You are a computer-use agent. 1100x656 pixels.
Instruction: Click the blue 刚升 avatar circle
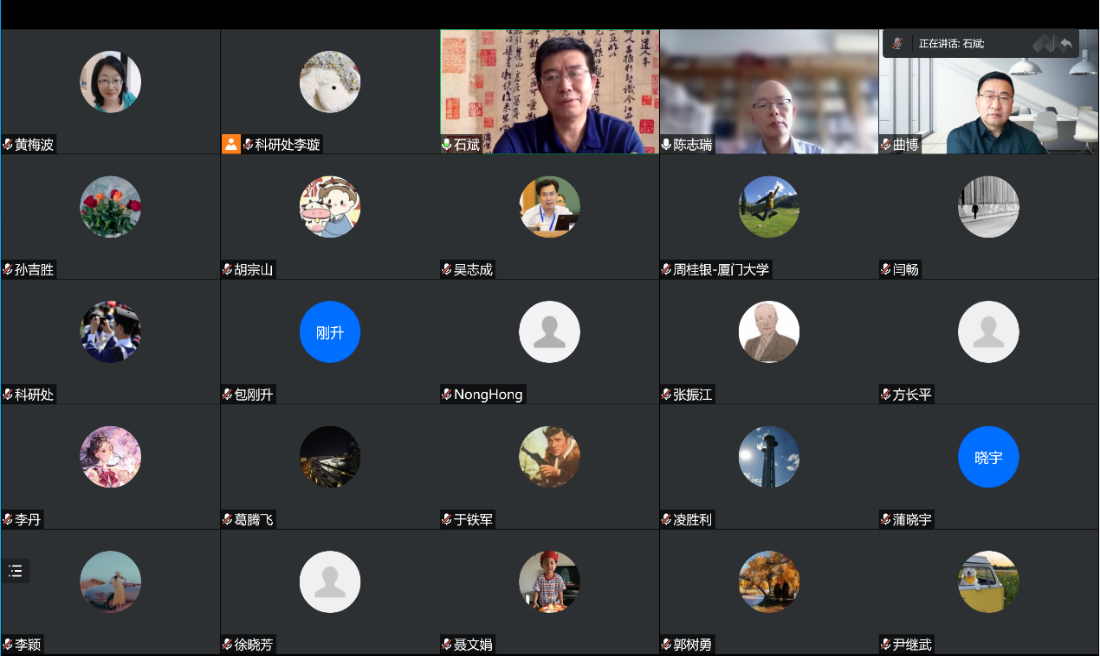click(330, 332)
